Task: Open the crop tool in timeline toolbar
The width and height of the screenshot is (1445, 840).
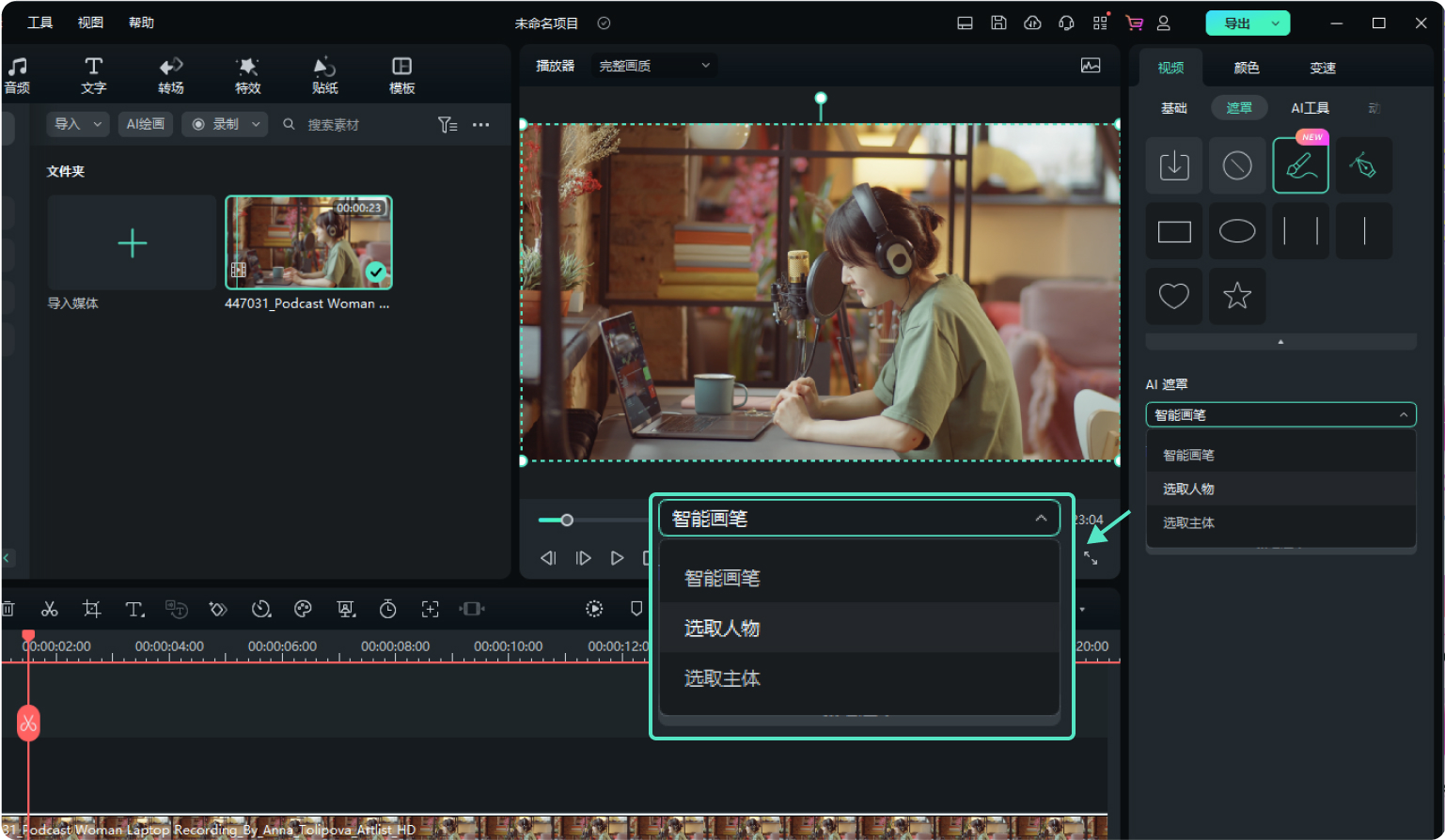Action: pyautogui.click(x=91, y=609)
